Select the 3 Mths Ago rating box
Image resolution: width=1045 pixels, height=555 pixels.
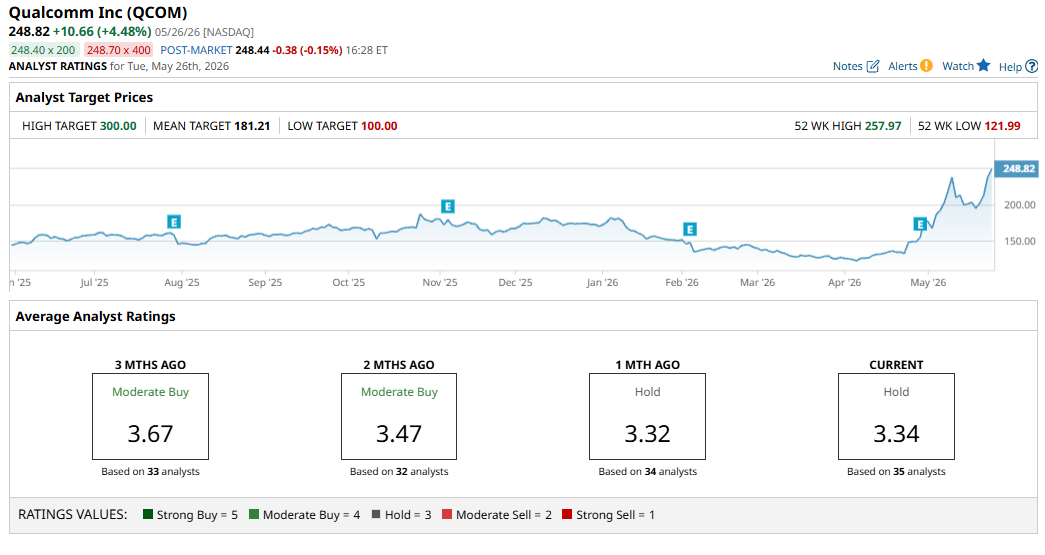[x=150, y=416]
